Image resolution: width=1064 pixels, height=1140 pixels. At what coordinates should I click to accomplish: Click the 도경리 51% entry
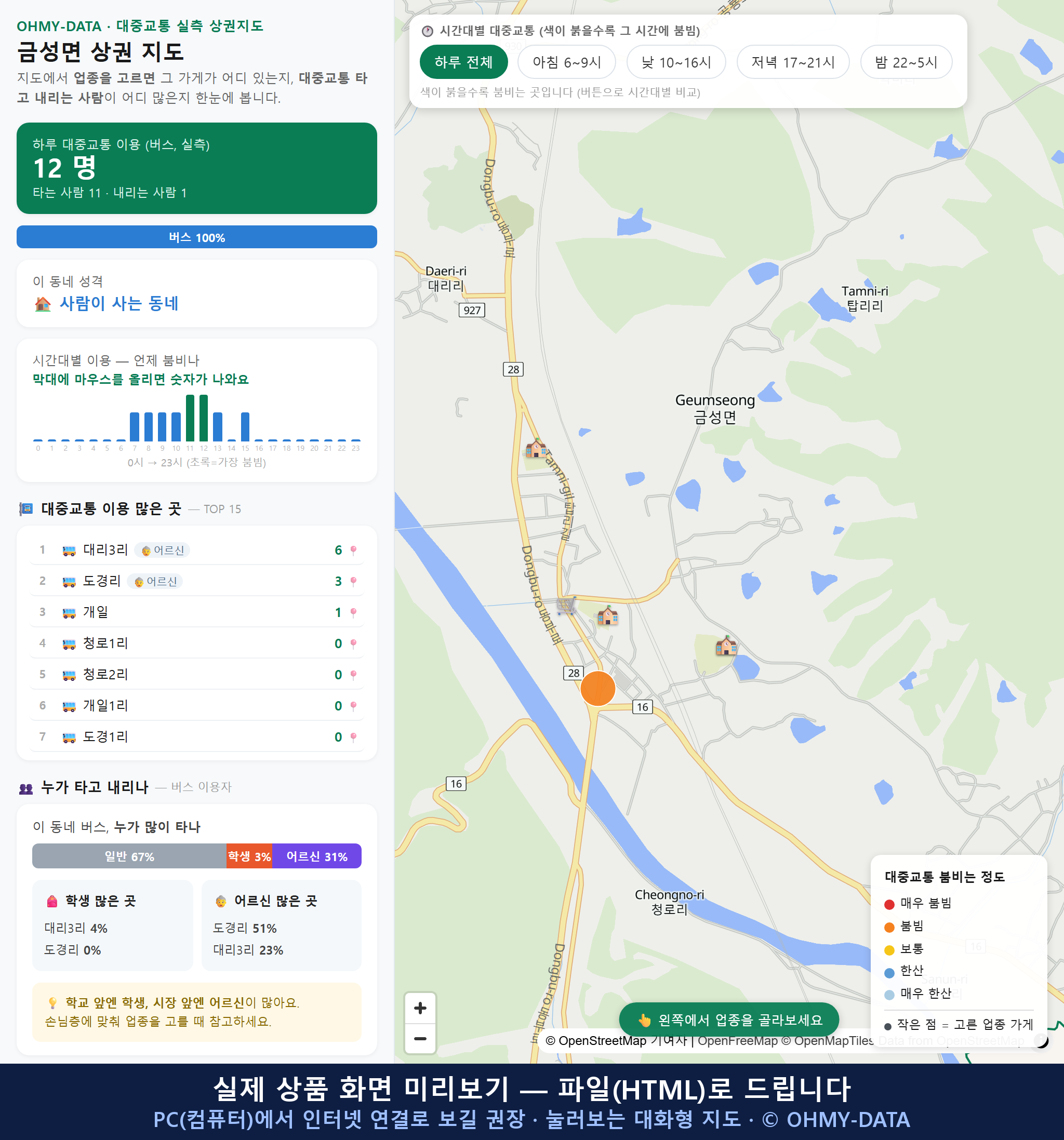(245, 929)
